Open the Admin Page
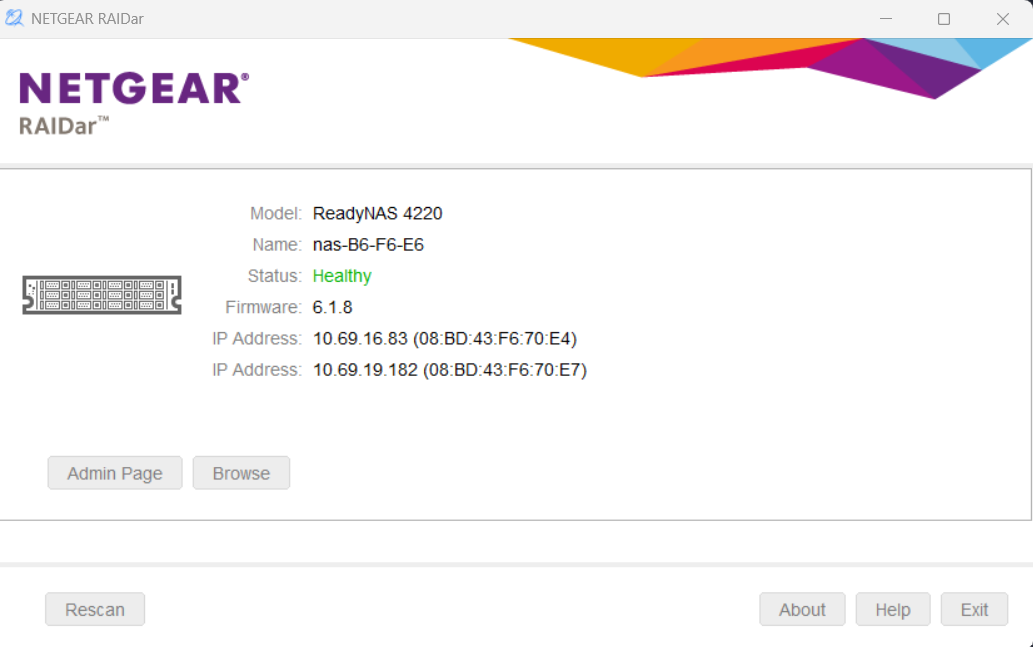The height and width of the screenshot is (647, 1033). pyautogui.click(x=115, y=473)
